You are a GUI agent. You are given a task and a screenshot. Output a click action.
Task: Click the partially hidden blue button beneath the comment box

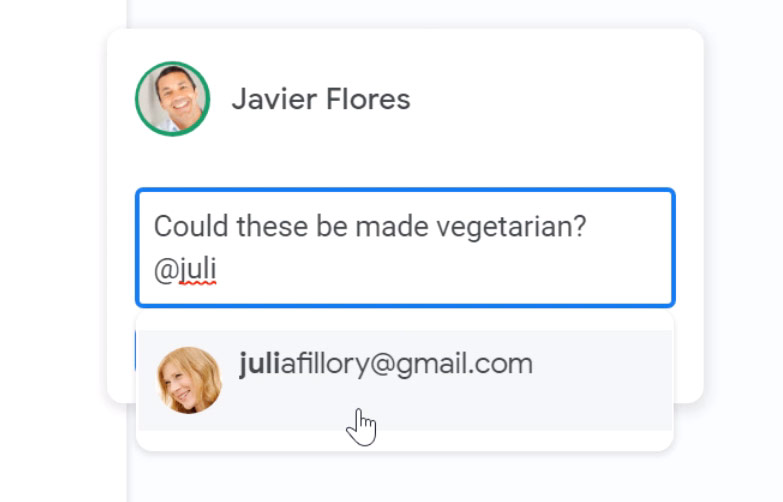pyautogui.click(x=135, y=349)
